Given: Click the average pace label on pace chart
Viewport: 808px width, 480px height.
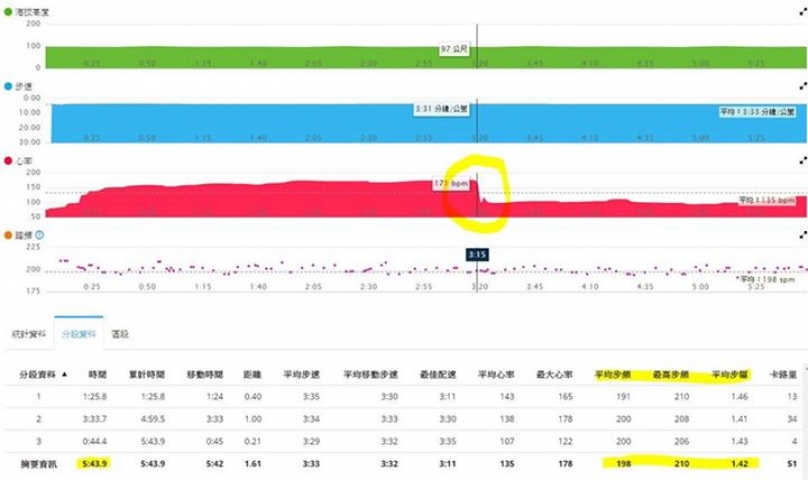Looking at the screenshot, I should tap(757, 112).
